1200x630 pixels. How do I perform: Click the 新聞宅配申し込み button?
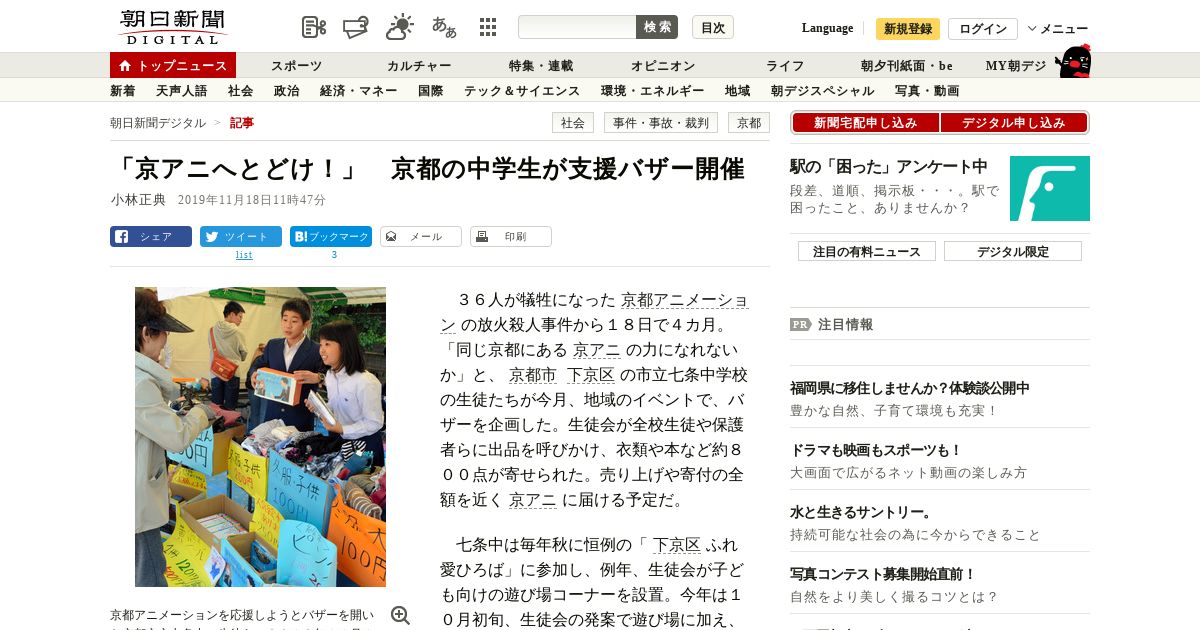point(865,123)
